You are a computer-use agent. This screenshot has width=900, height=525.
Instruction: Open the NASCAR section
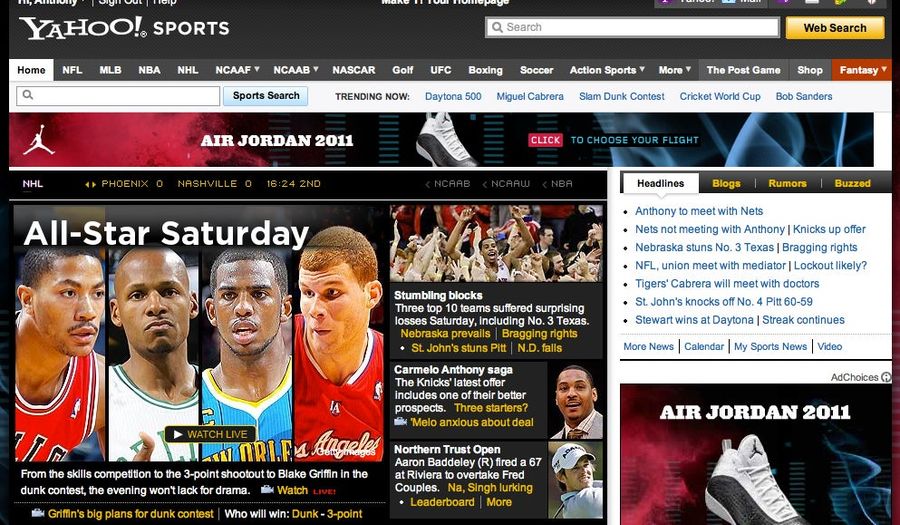tap(354, 70)
